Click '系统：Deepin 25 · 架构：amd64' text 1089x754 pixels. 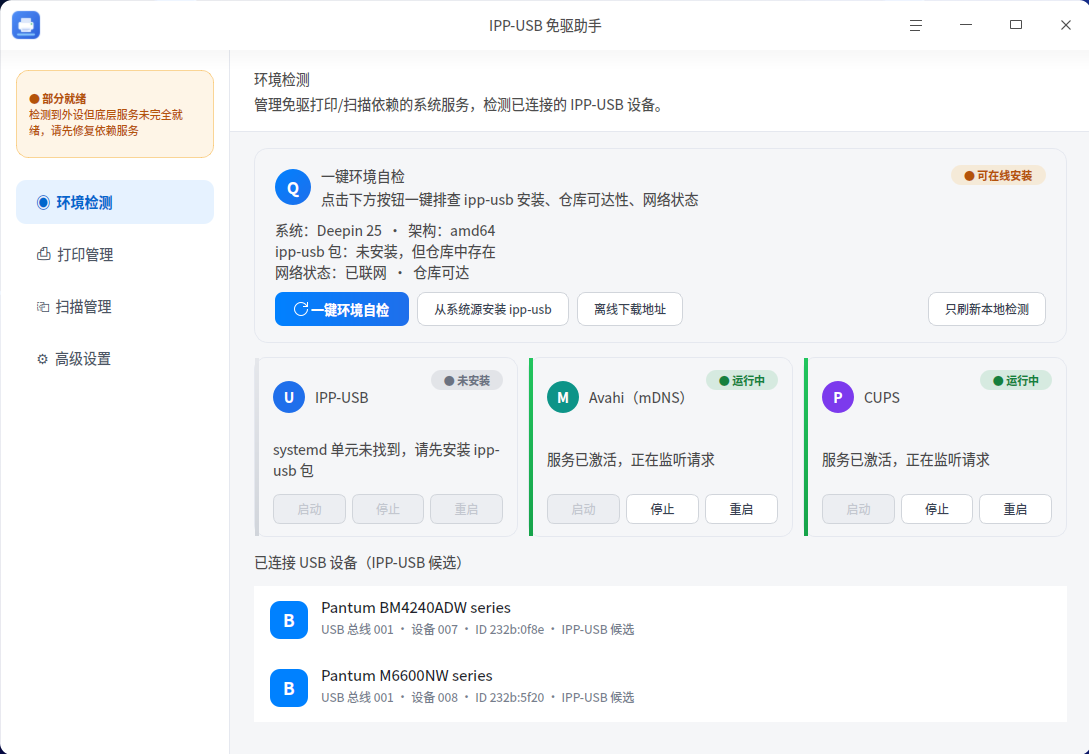[385, 231]
